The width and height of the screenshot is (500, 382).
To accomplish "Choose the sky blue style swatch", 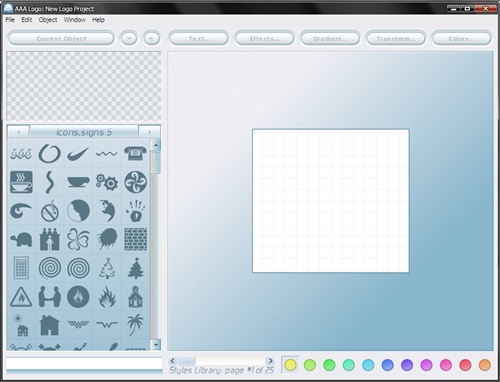I will tap(368, 365).
